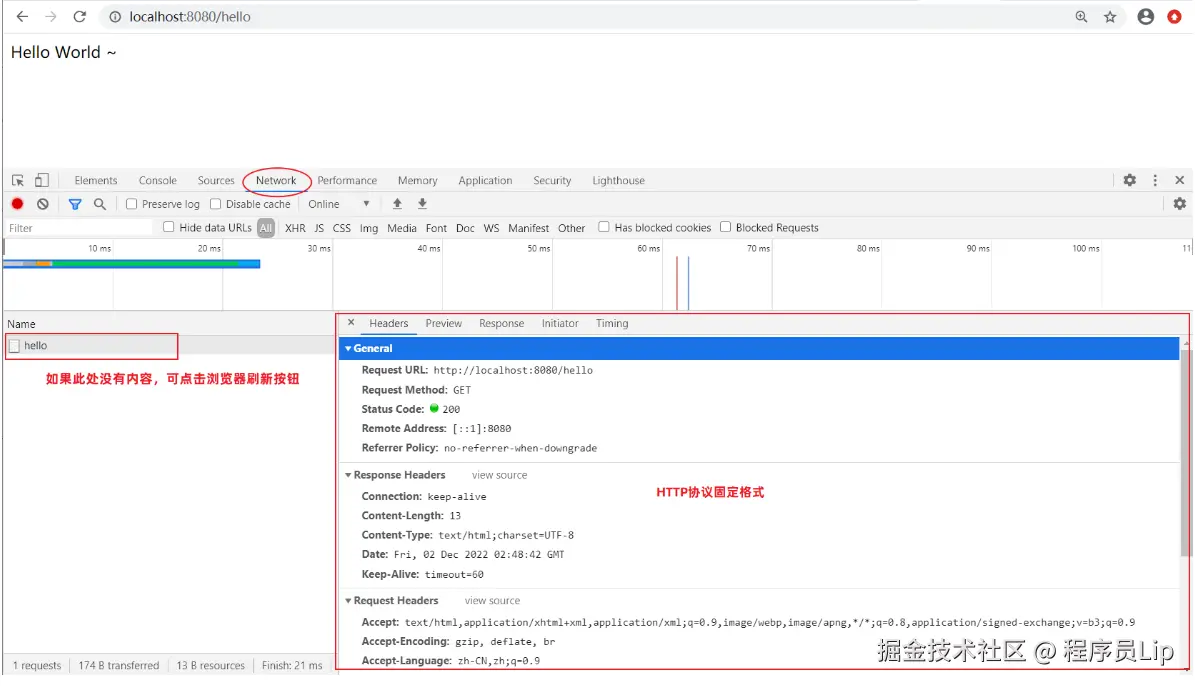Filter requests by Font

click(x=436, y=228)
